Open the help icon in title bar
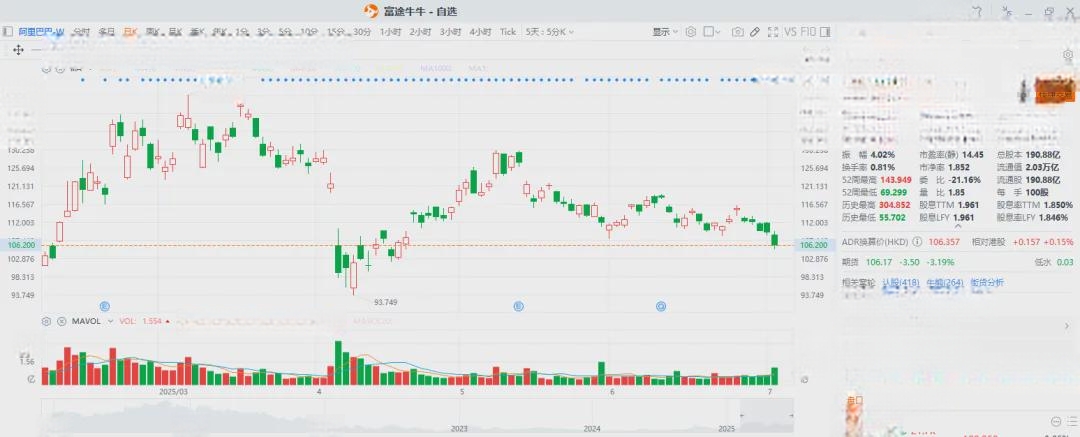The image size is (1080, 437). click(977, 11)
